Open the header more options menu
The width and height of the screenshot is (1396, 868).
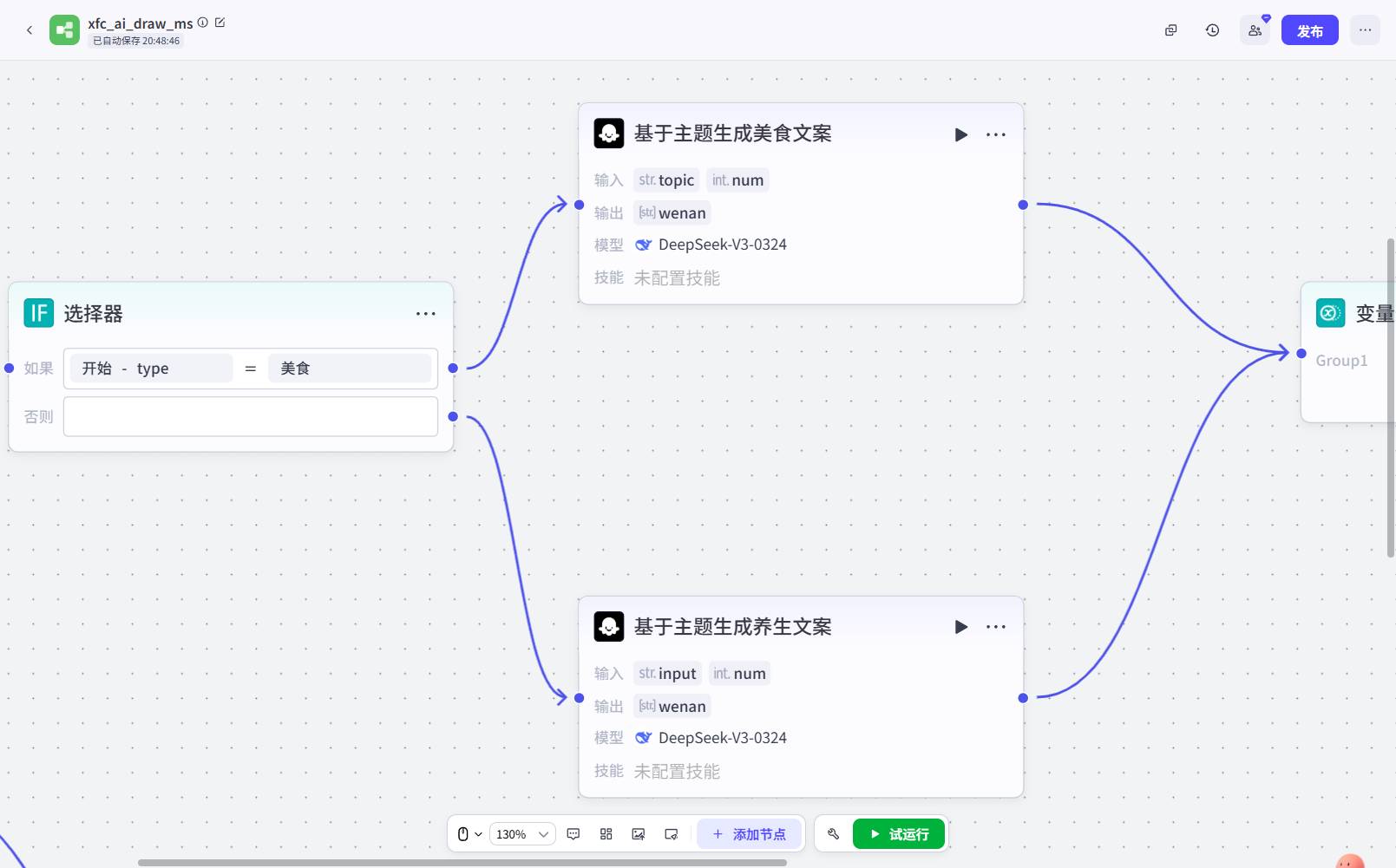[x=1365, y=30]
